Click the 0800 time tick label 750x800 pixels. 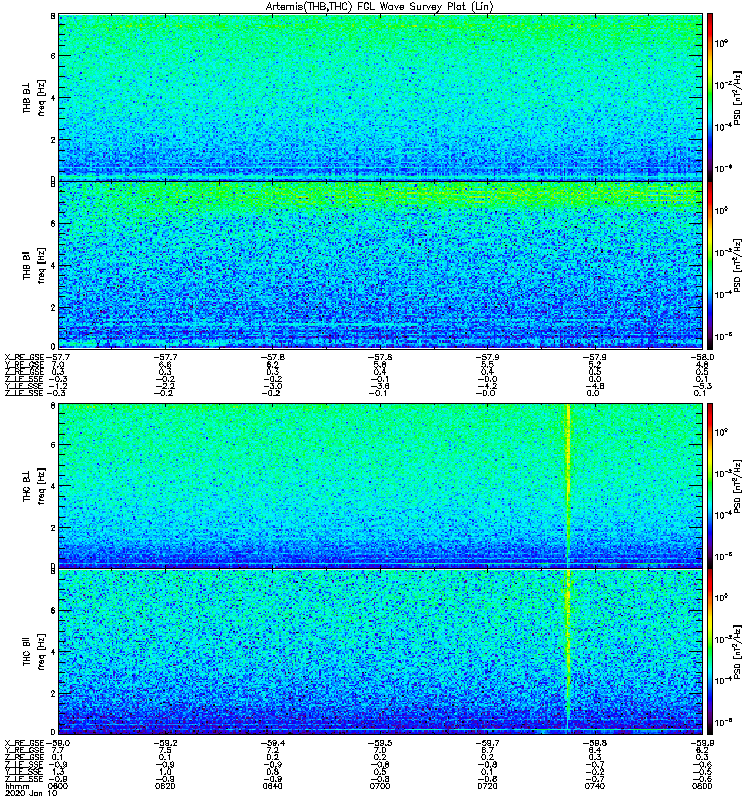(x=702, y=786)
